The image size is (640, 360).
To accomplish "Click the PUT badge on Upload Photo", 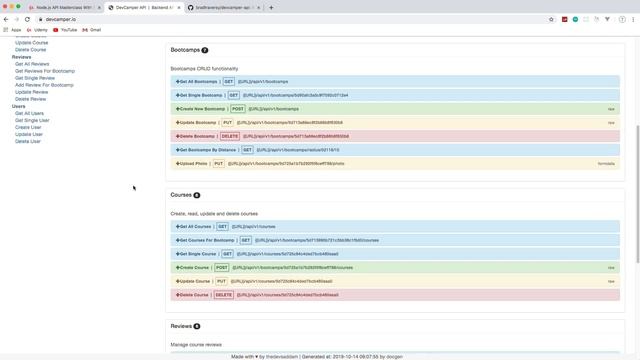I will (x=218, y=163).
